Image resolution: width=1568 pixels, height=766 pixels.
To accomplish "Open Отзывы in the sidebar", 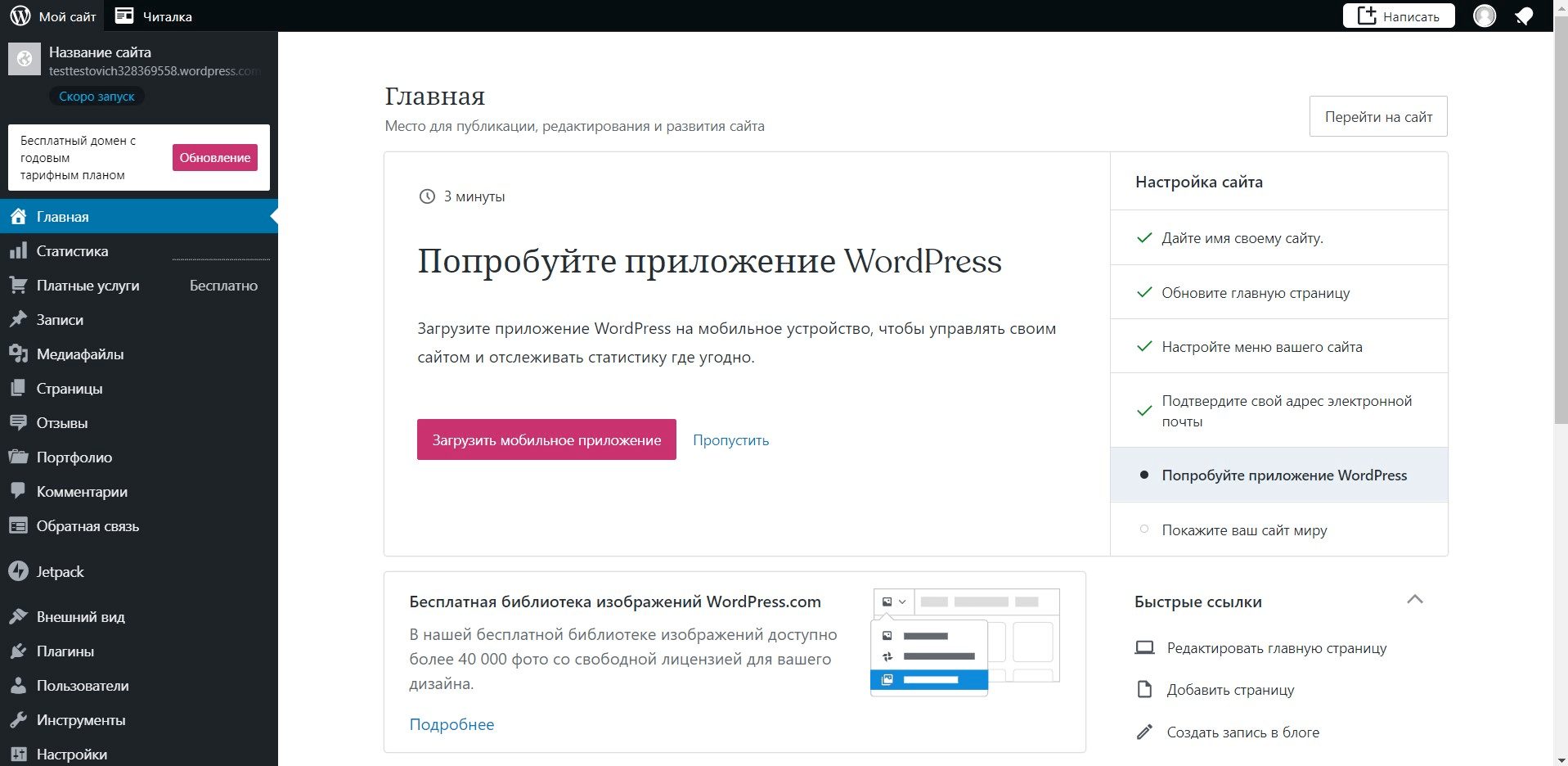I will point(139,422).
